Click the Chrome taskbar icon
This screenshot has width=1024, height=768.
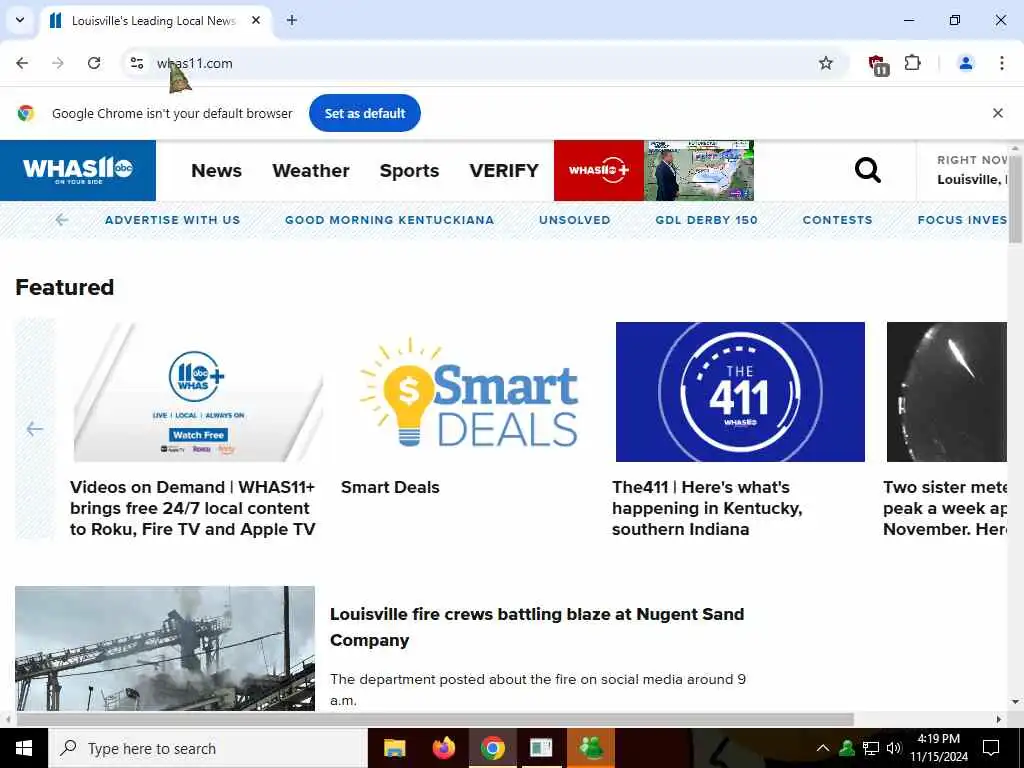point(492,748)
